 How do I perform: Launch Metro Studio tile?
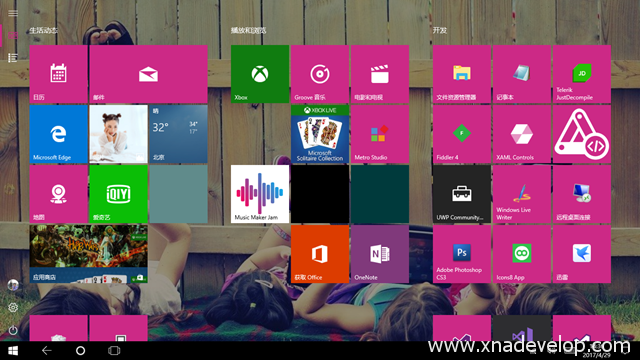[x=380, y=134]
